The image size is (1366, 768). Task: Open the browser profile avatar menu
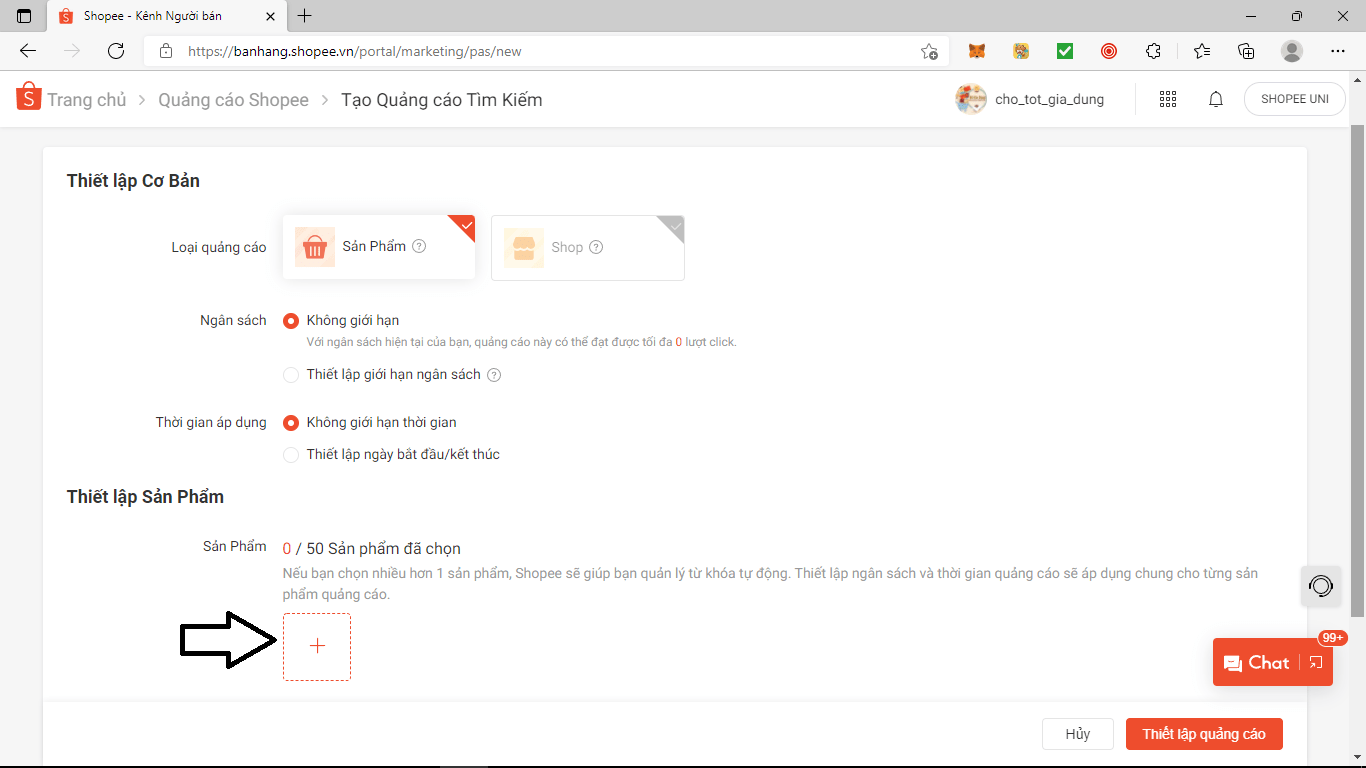click(1293, 50)
